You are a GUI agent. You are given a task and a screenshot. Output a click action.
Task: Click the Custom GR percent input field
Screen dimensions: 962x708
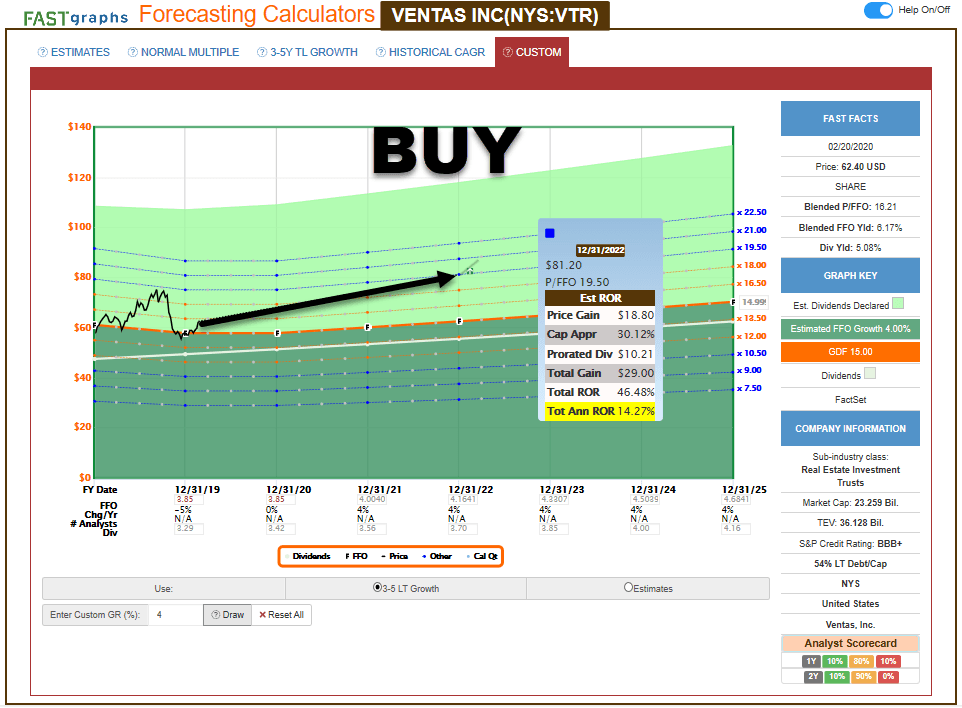coord(176,615)
